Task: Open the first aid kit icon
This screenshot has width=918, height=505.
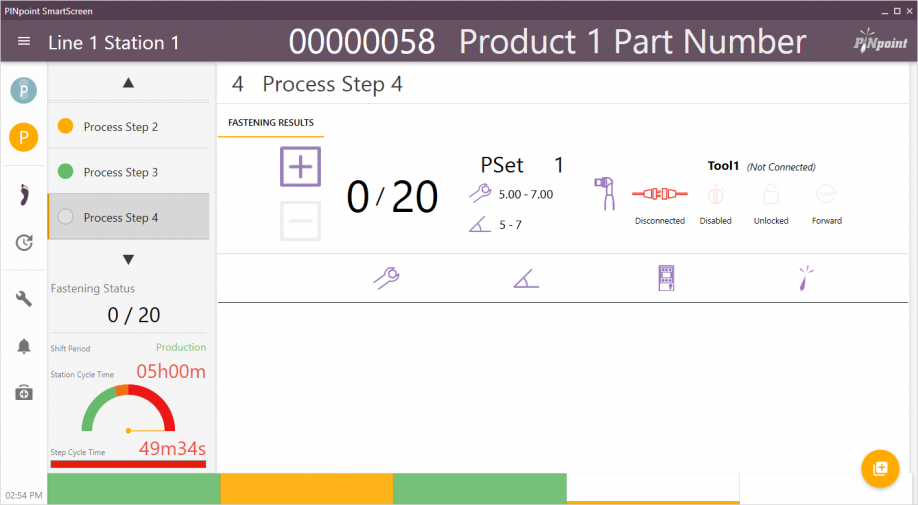Action: (x=24, y=393)
